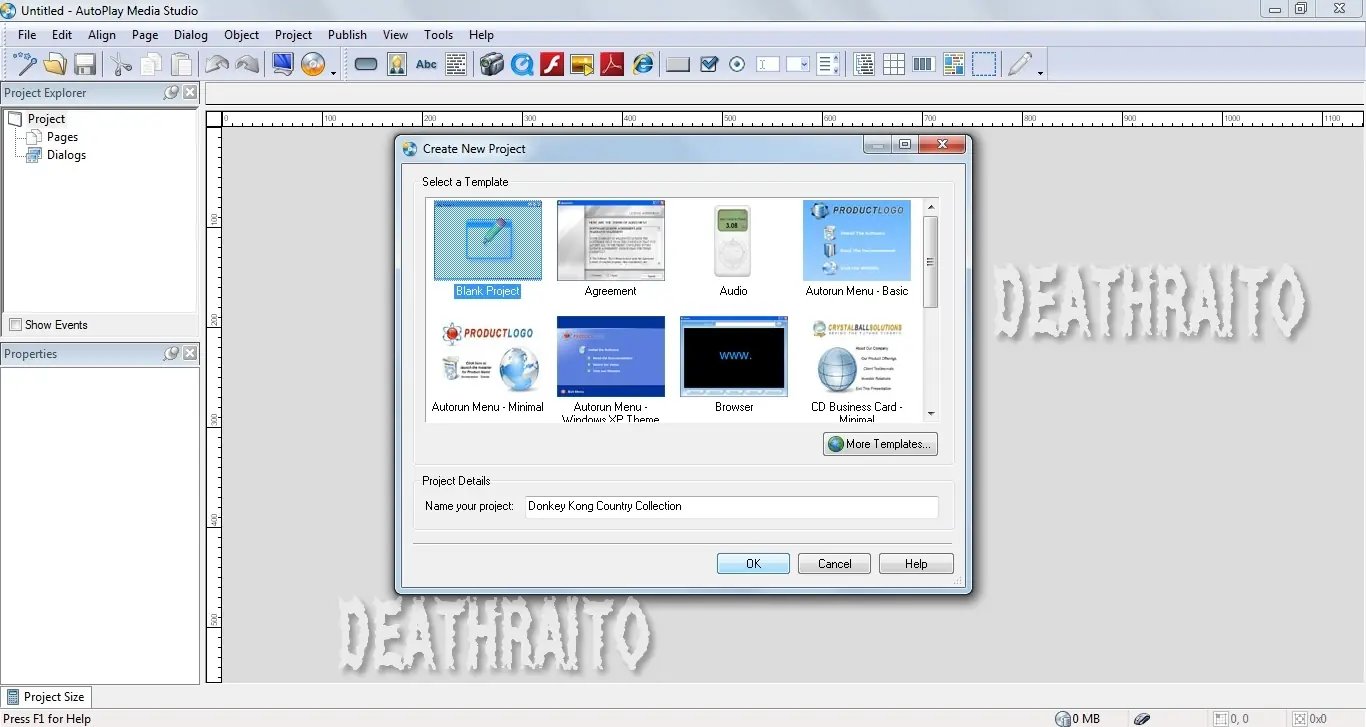Insert a Label object (Abc icon)

click(x=426, y=65)
